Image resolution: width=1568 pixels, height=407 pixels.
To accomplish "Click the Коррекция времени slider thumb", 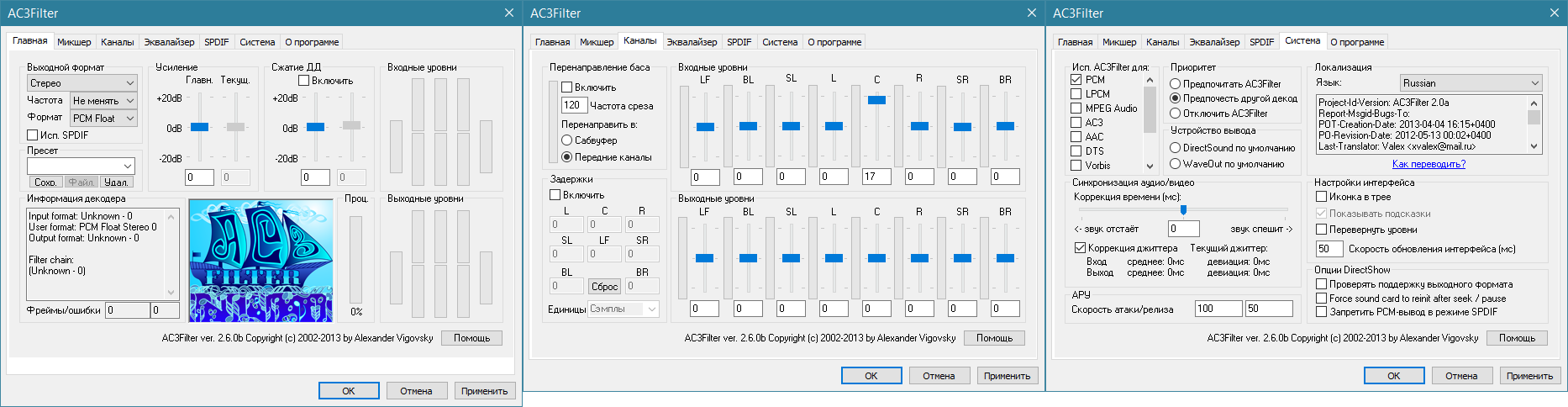I will pyautogui.click(x=1183, y=210).
